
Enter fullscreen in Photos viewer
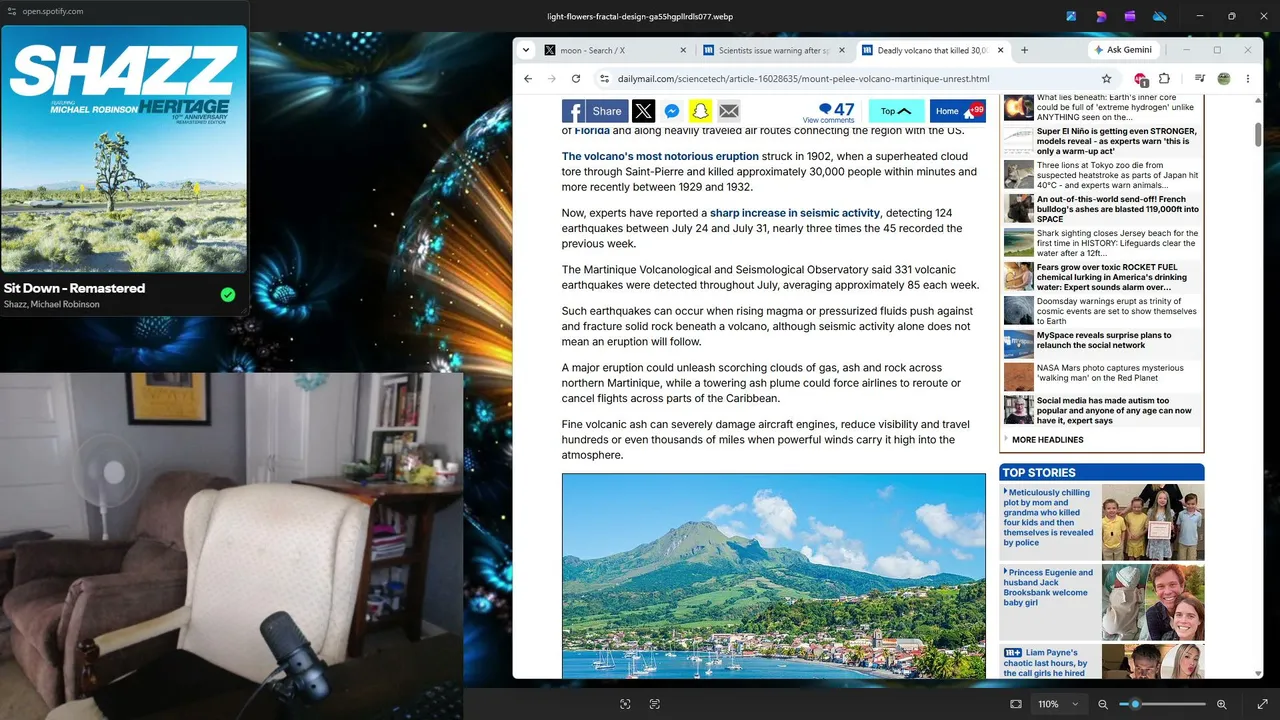click(x=1262, y=704)
